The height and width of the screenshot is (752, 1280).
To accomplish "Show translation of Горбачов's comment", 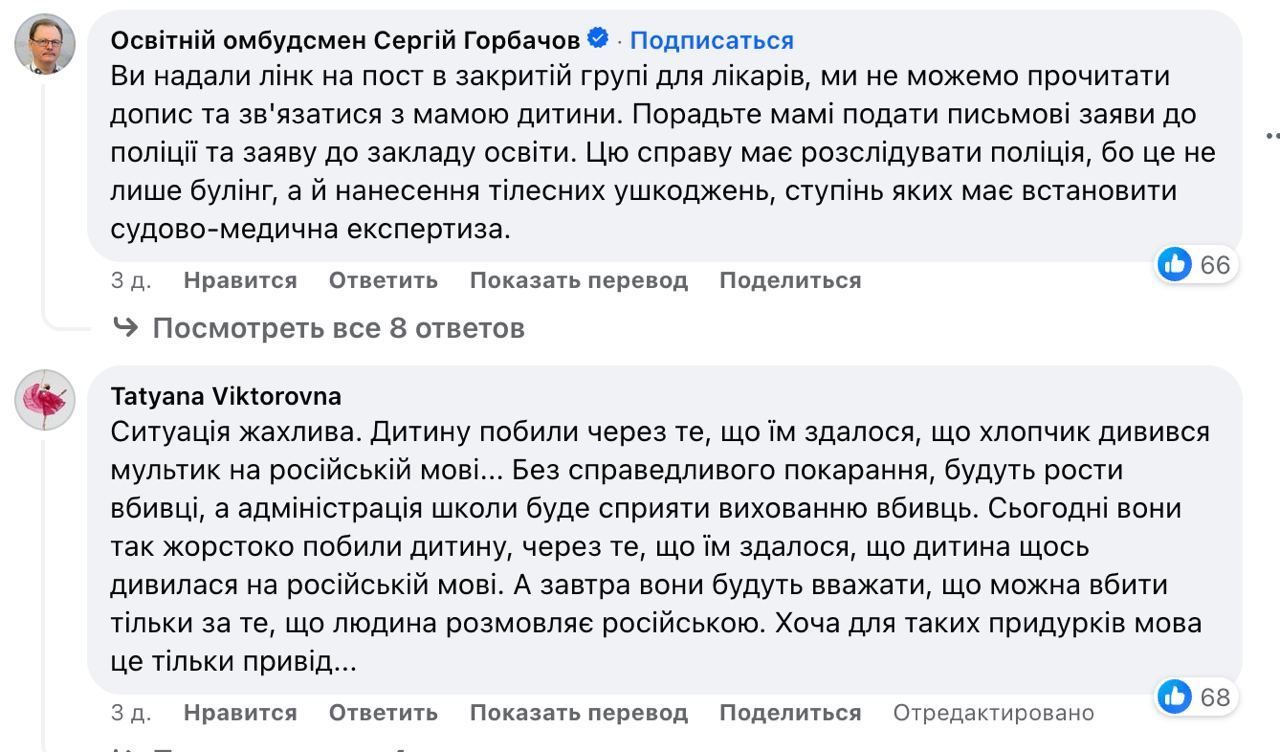I will [578, 280].
